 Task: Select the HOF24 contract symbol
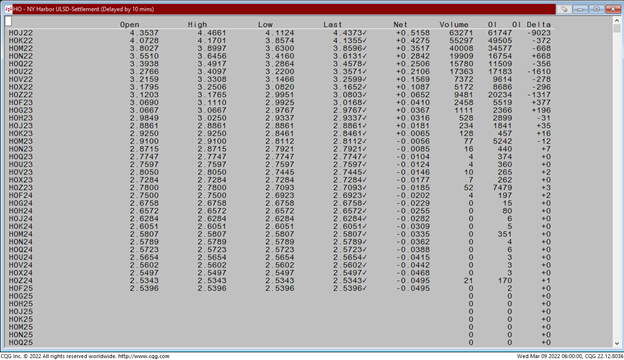[x=21, y=195]
